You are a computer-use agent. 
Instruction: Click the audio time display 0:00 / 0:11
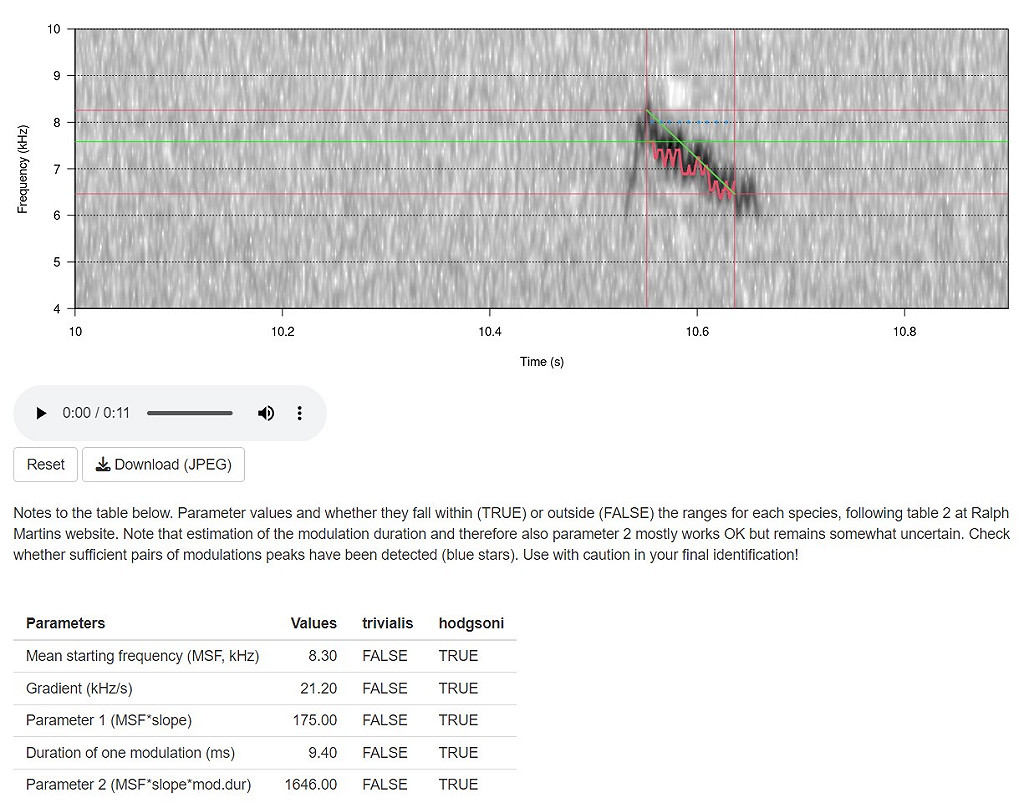point(96,413)
